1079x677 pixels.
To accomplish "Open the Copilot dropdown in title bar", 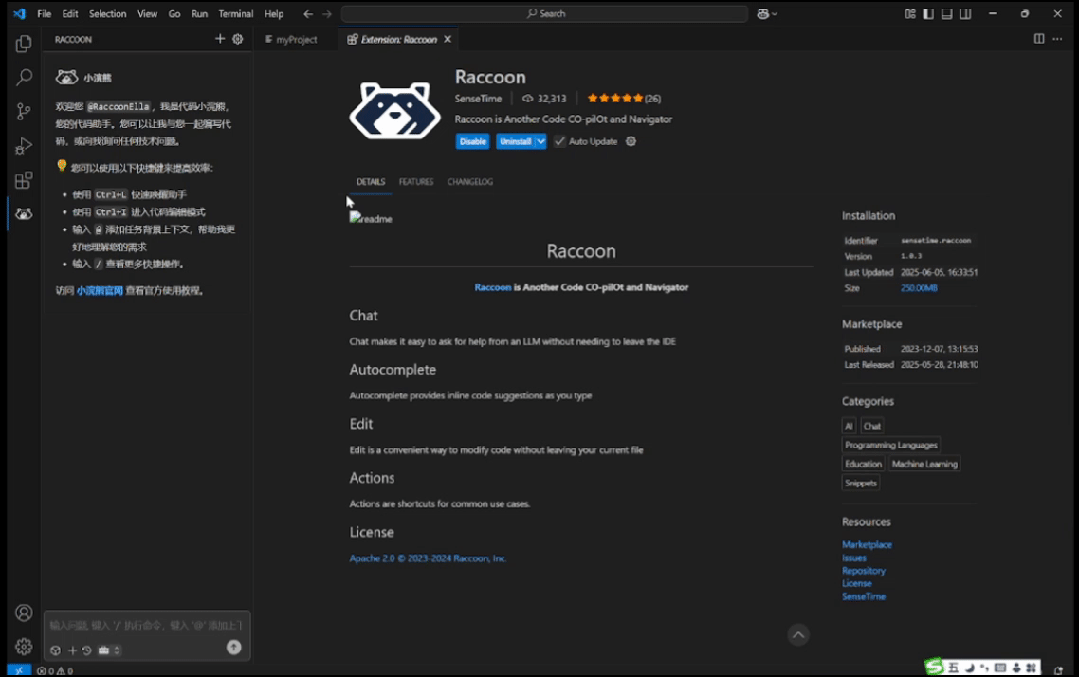I will [767, 14].
